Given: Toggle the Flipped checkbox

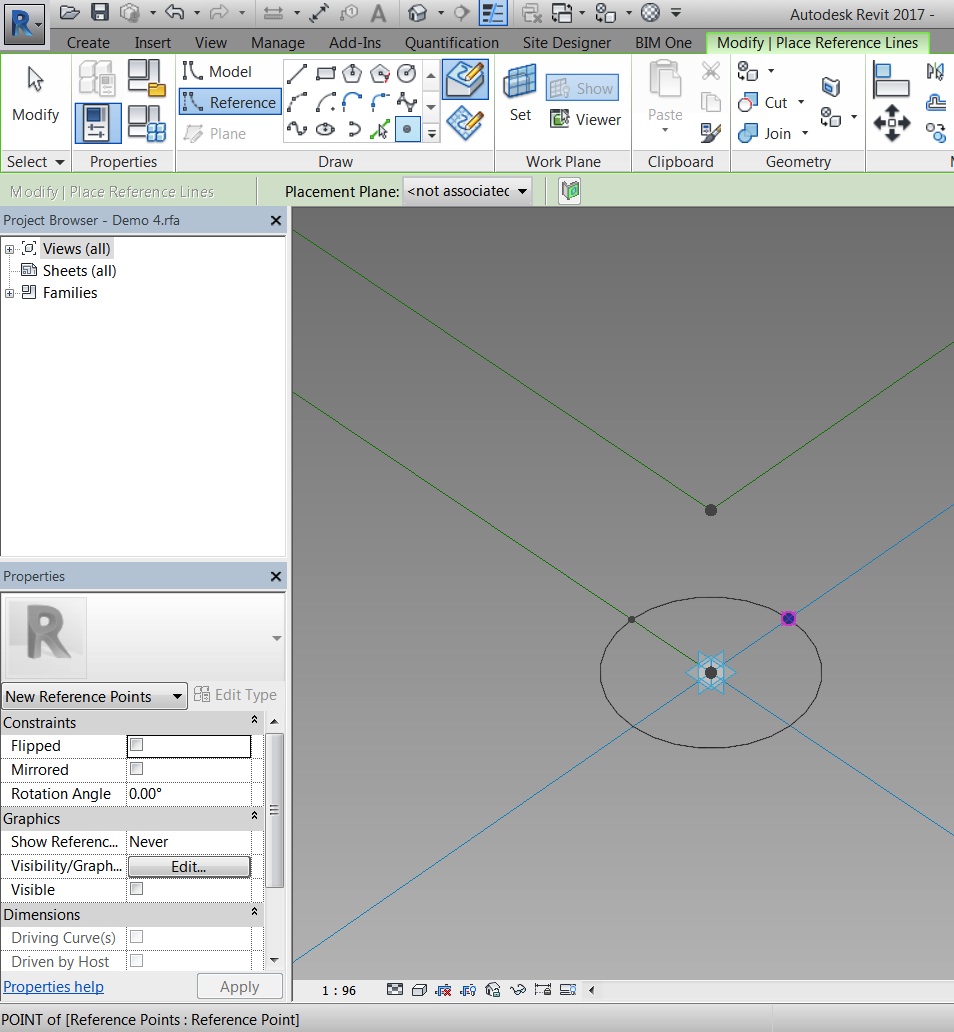Looking at the screenshot, I should (x=134, y=746).
